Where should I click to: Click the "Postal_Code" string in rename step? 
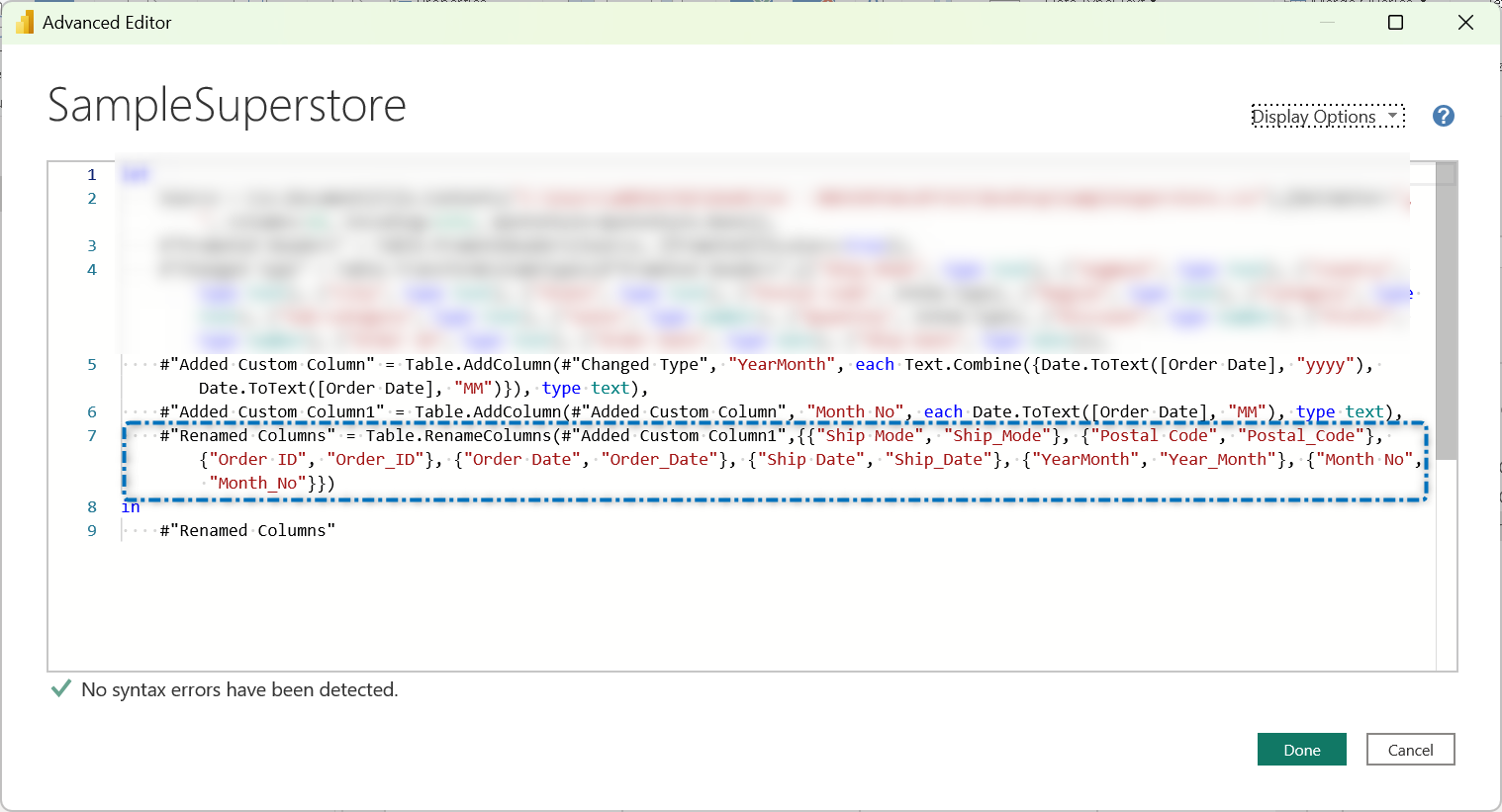click(x=1300, y=436)
